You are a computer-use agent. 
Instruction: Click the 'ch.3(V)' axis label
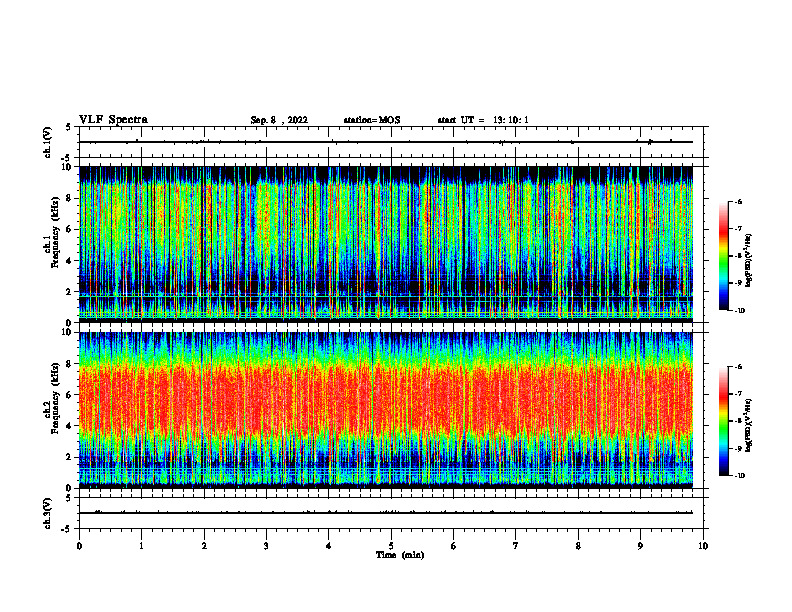pos(48,514)
